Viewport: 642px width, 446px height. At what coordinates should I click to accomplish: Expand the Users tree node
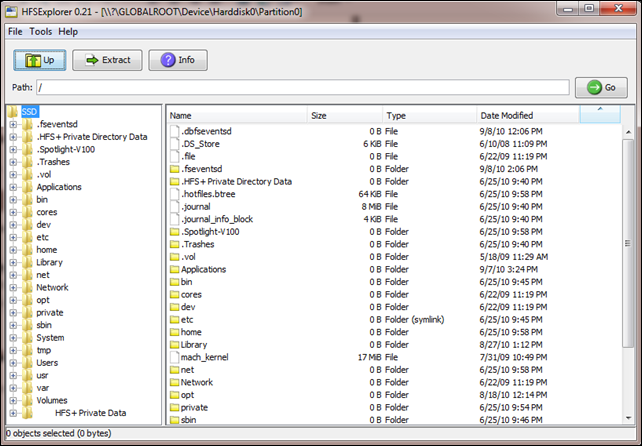pyautogui.click(x=13, y=363)
